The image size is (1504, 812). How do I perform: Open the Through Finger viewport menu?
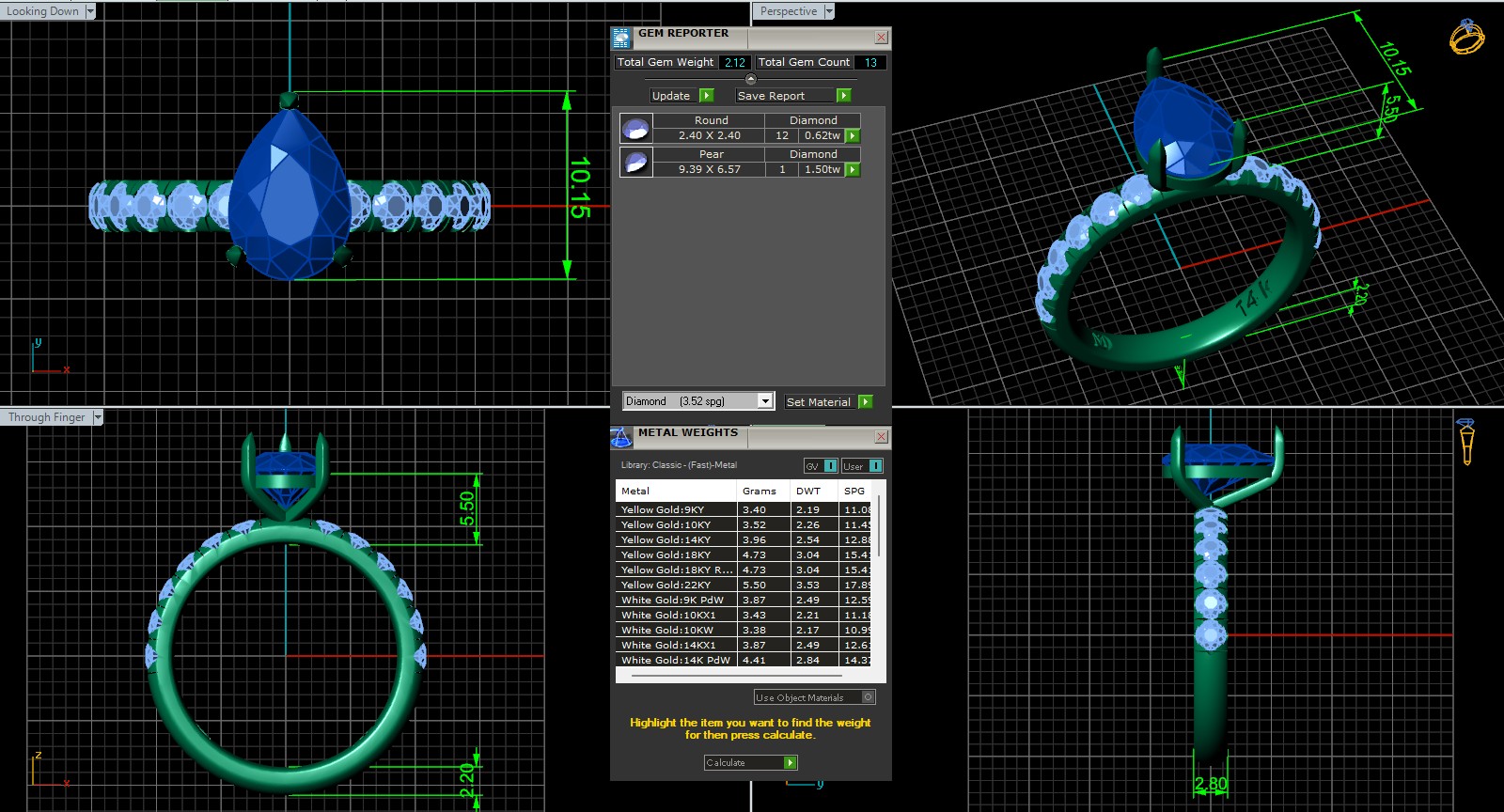coord(97,417)
